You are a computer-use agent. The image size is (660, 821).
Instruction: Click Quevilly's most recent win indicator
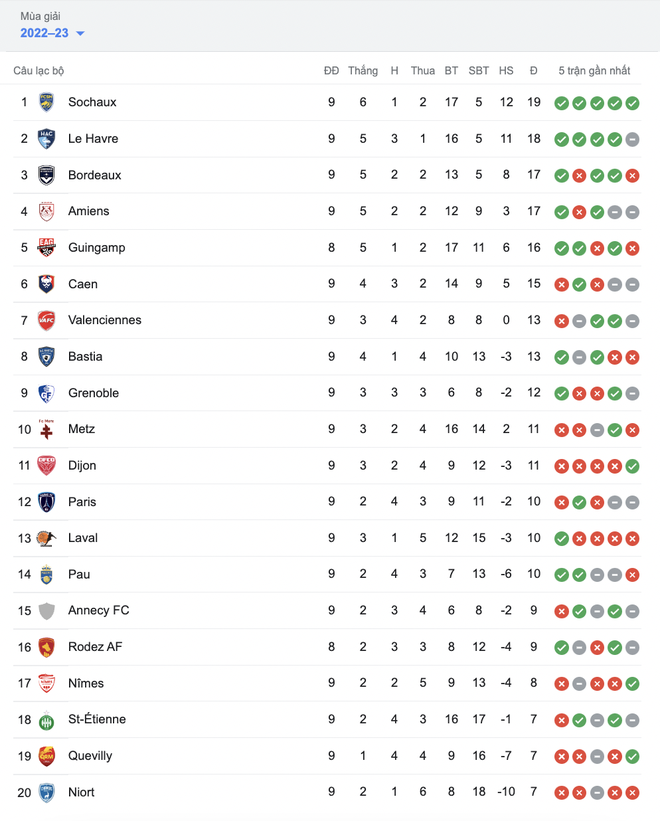[x=632, y=757]
